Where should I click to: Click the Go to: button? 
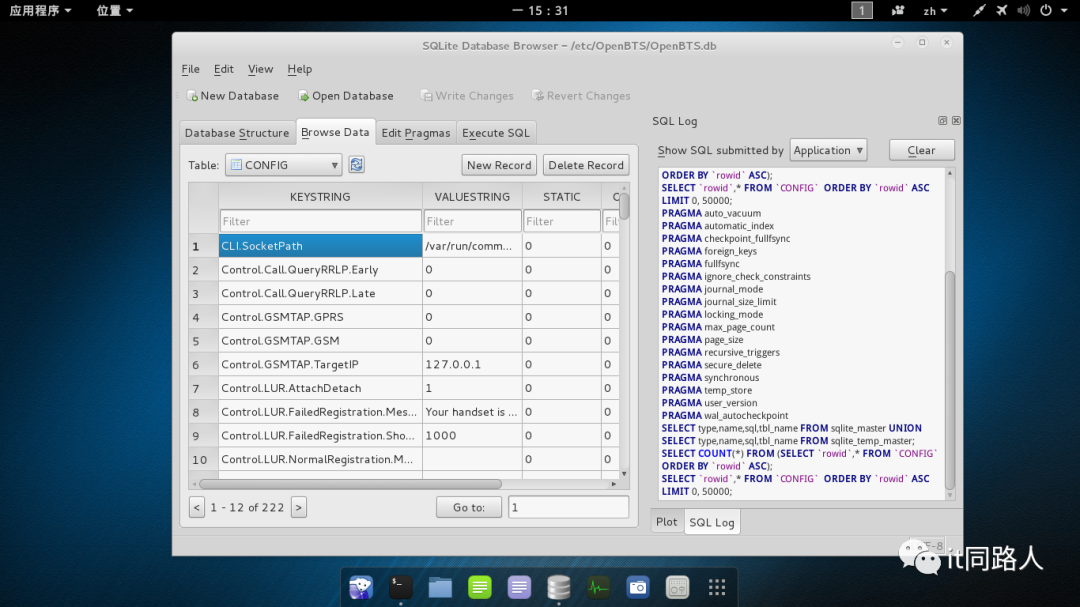(x=468, y=507)
